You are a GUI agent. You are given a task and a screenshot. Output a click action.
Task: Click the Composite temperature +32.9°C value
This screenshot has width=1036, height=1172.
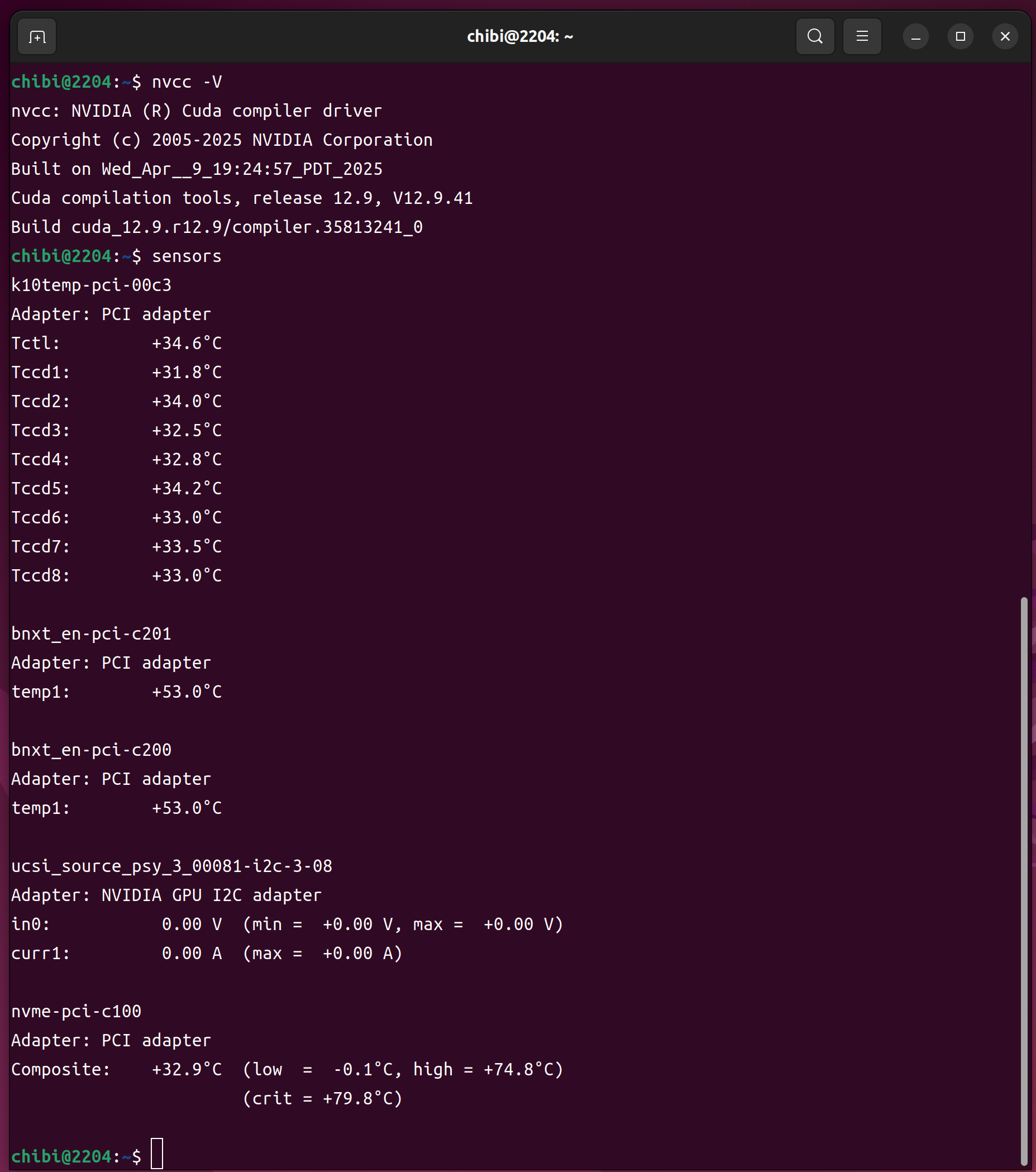click(x=187, y=1069)
